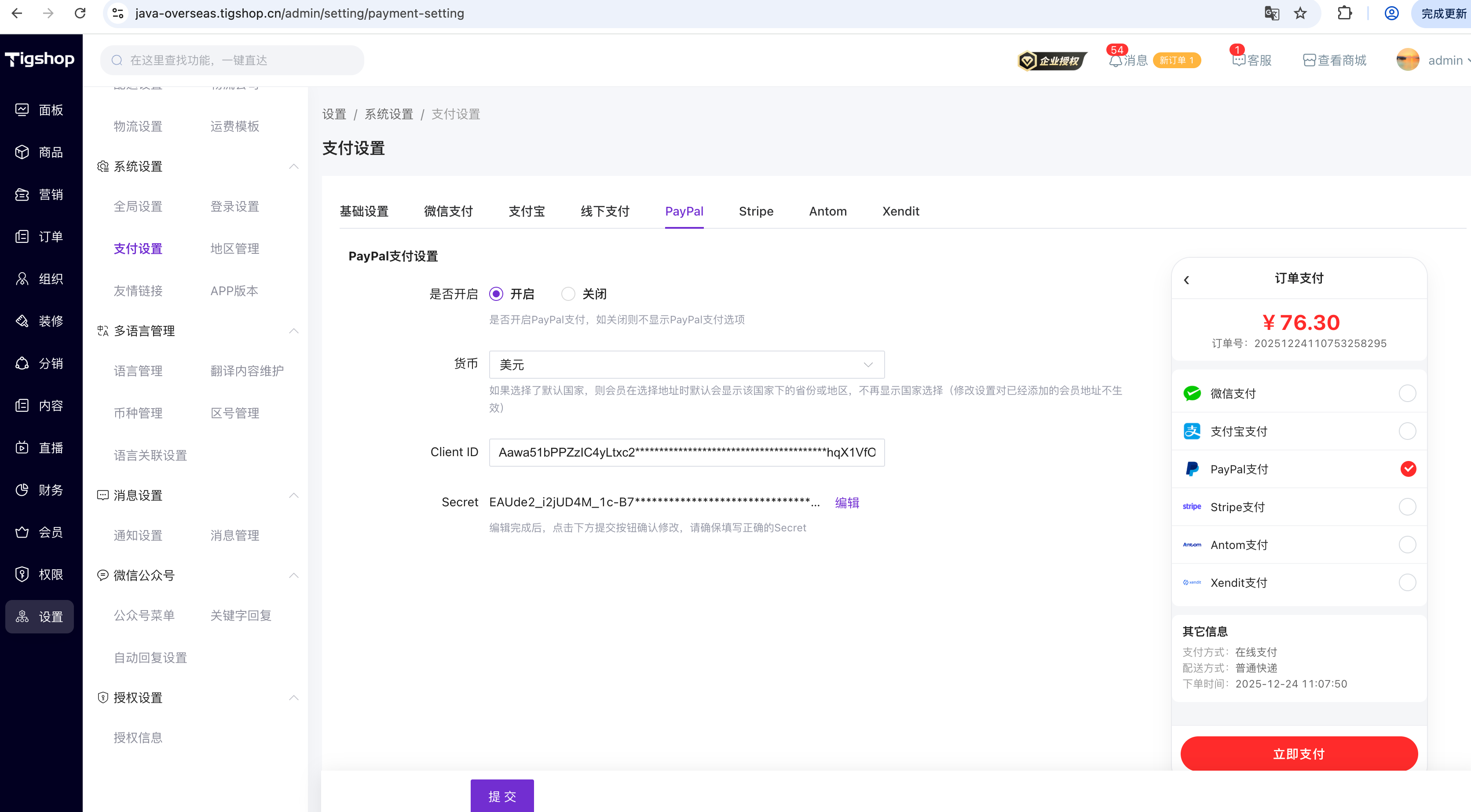Image resolution: width=1471 pixels, height=812 pixels.
Task: Open the 营销 marketing sidebar icon
Action: (x=22, y=194)
